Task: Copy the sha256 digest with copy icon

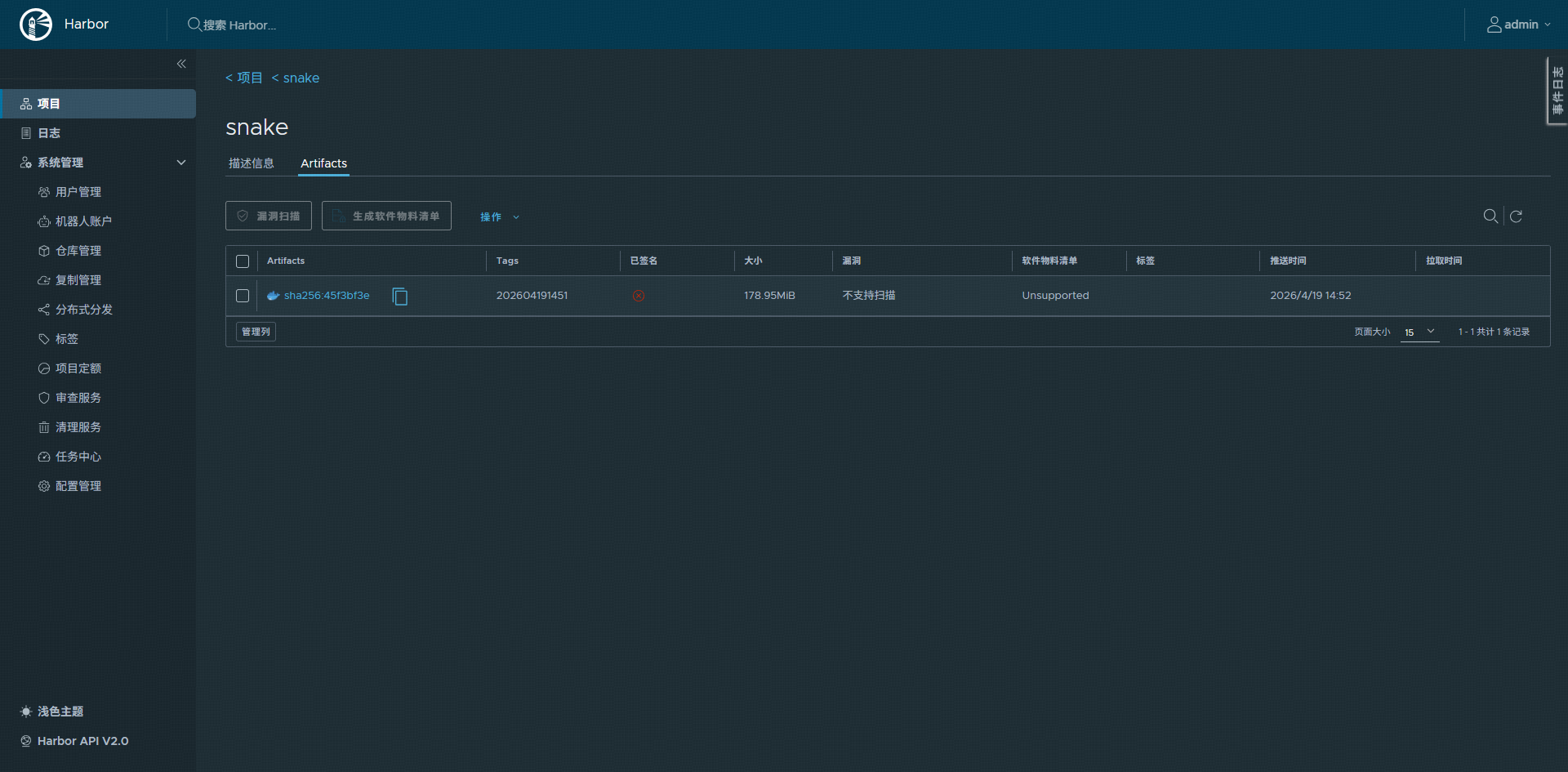Action: pos(400,296)
